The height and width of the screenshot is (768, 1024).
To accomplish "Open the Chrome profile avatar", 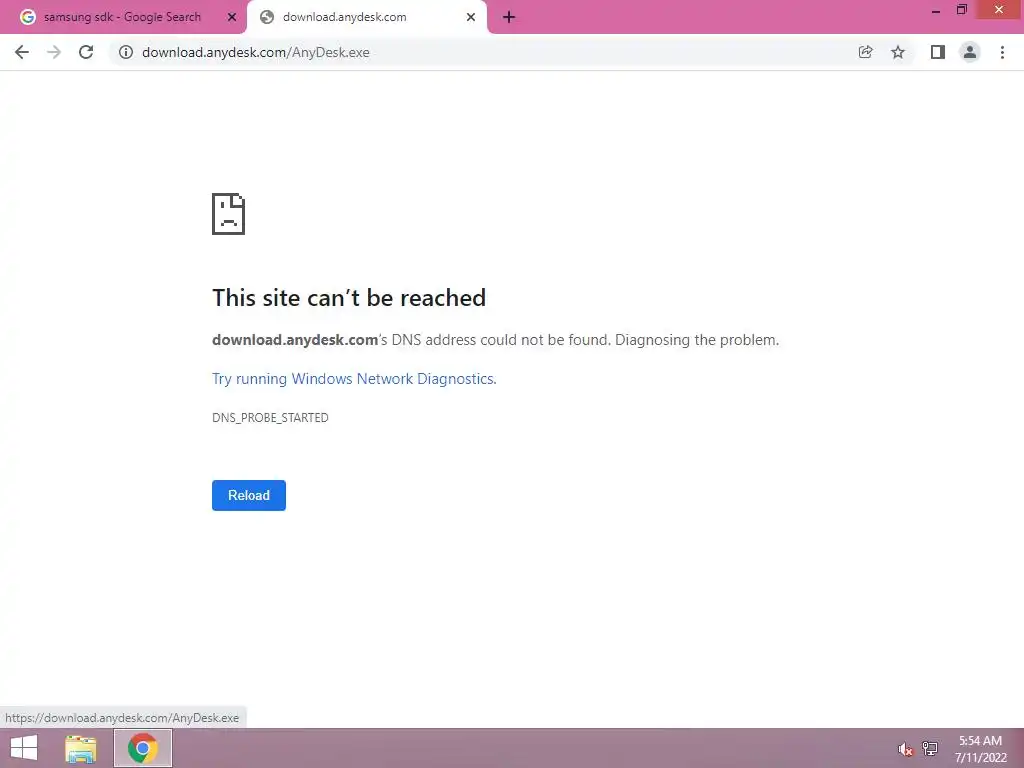I will pyautogui.click(x=970, y=52).
